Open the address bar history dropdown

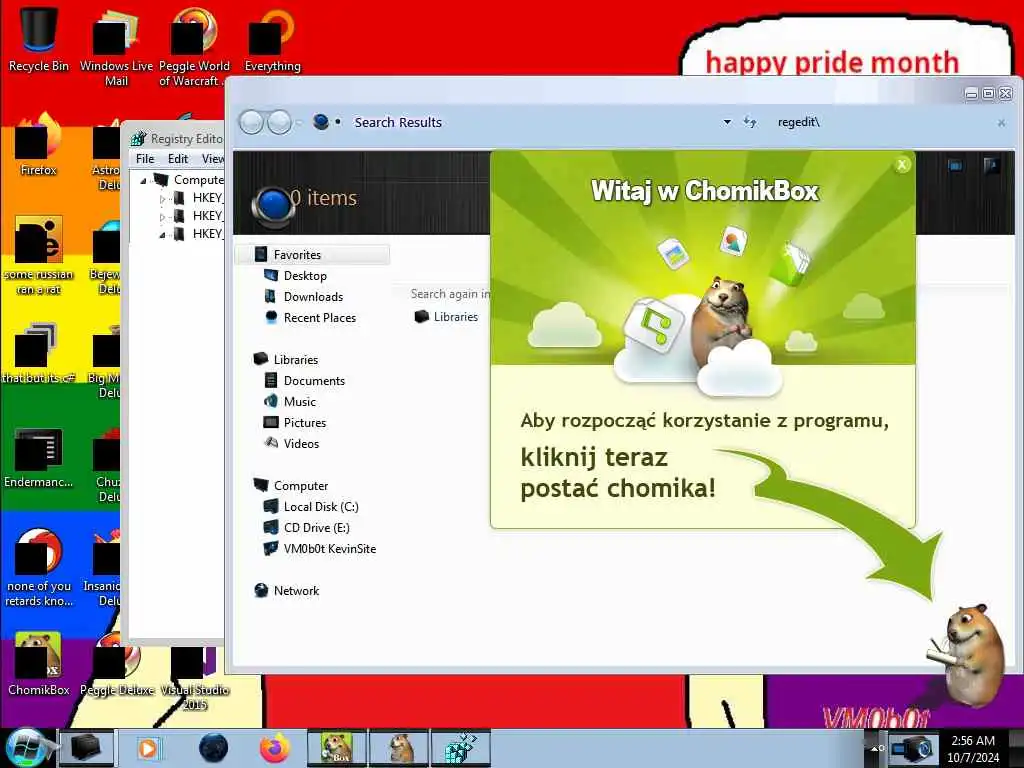click(x=727, y=122)
